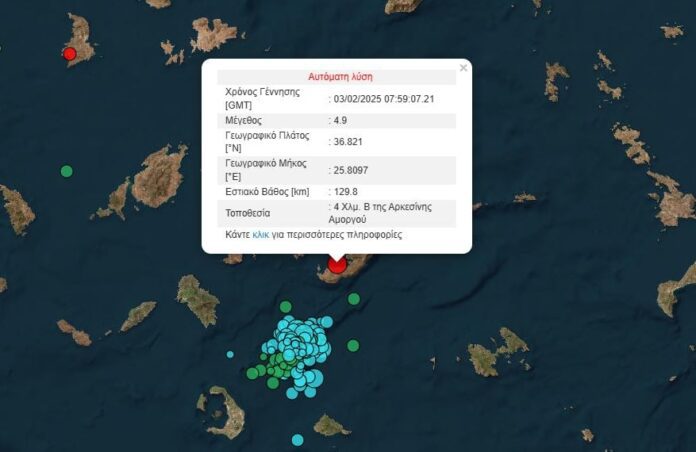Select the green marker just below the red epicenter
696x452 pixels.
pyautogui.click(x=353, y=298)
